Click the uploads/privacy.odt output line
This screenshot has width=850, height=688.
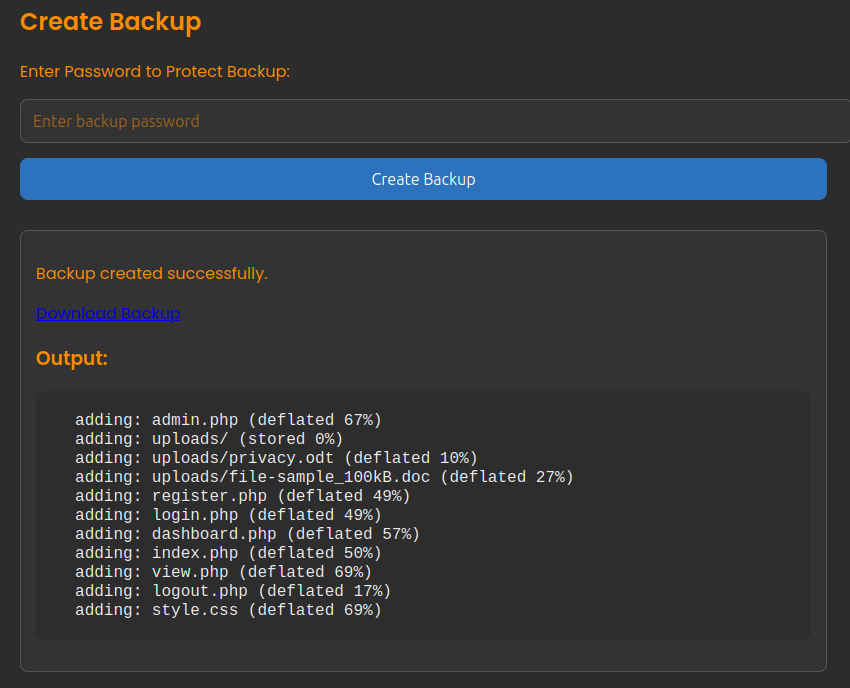point(276,458)
